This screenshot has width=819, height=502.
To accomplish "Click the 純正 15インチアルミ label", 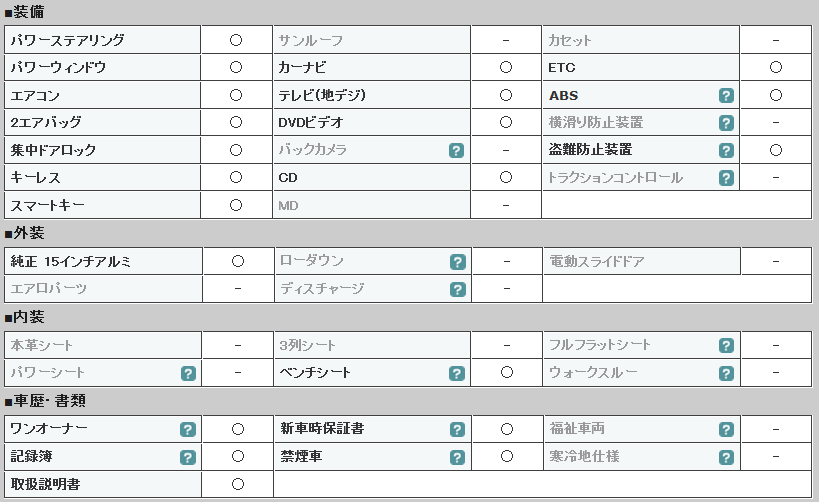I will (71, 261).
